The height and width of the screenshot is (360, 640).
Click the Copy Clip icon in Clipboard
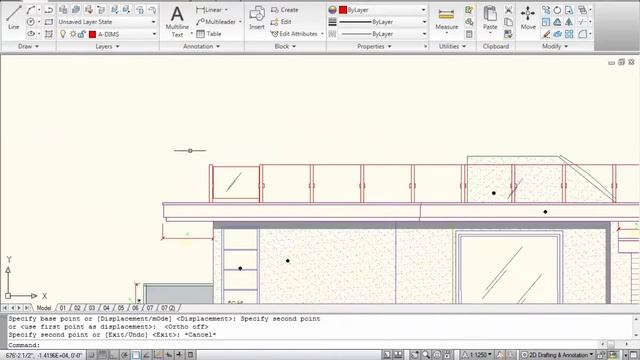(508, 22)
